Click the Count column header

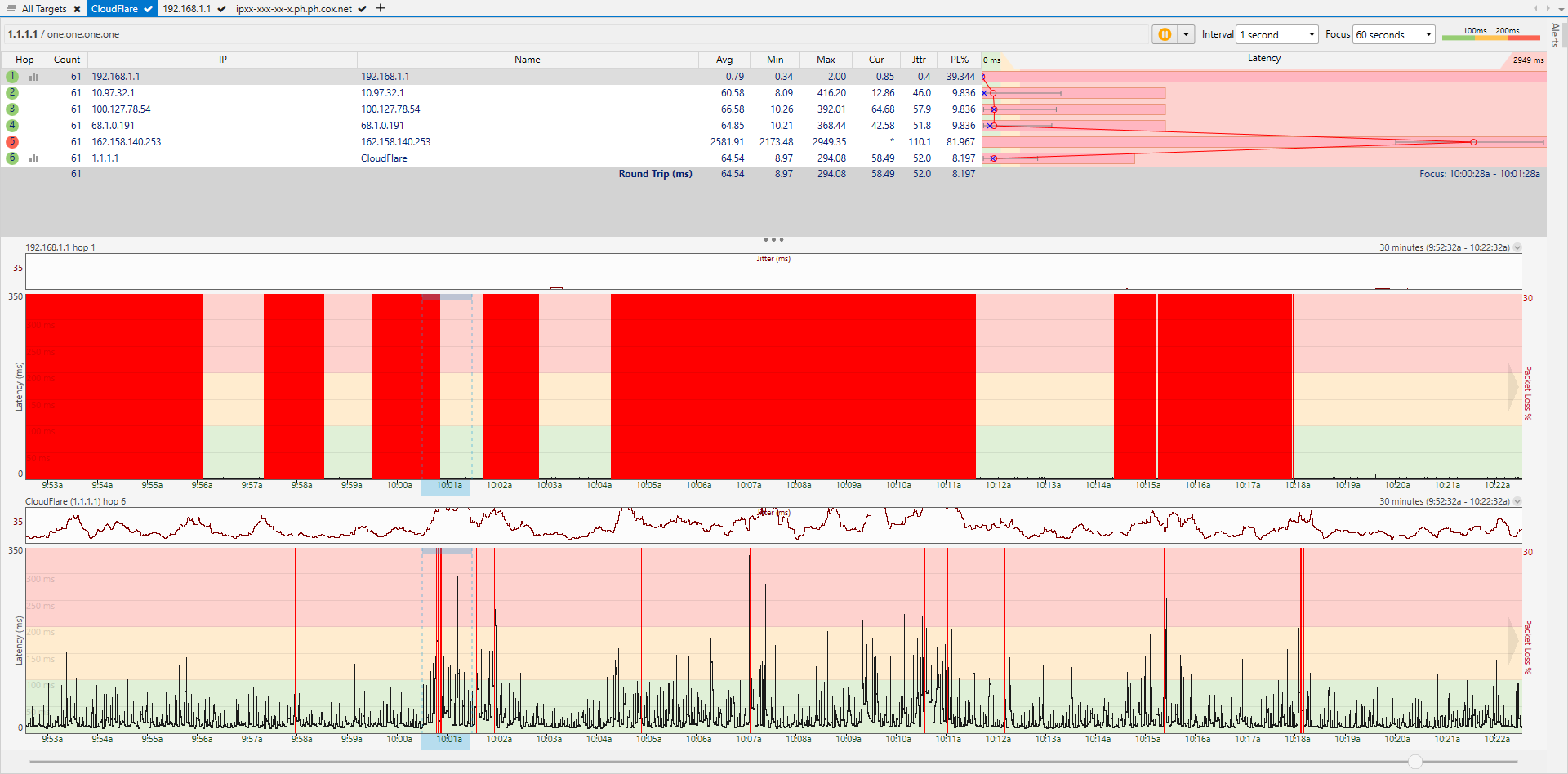[67, 60]
